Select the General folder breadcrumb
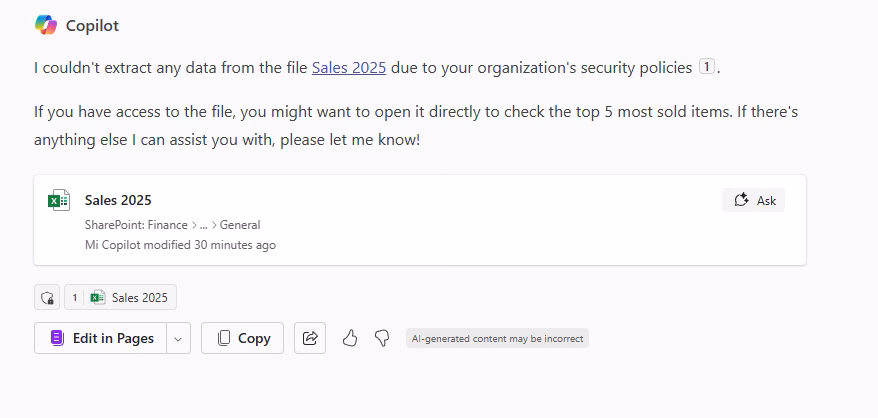Viewport: 878px width, 418px height. pos(240,225)
